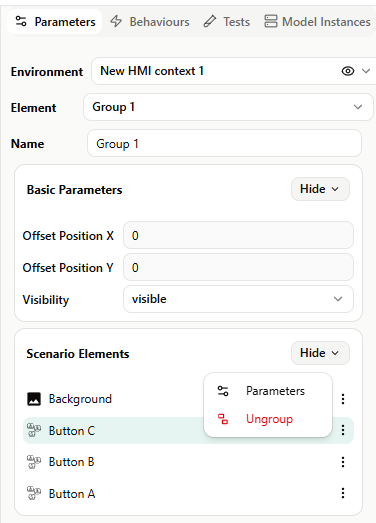Switch to the Tests tab

227,22
